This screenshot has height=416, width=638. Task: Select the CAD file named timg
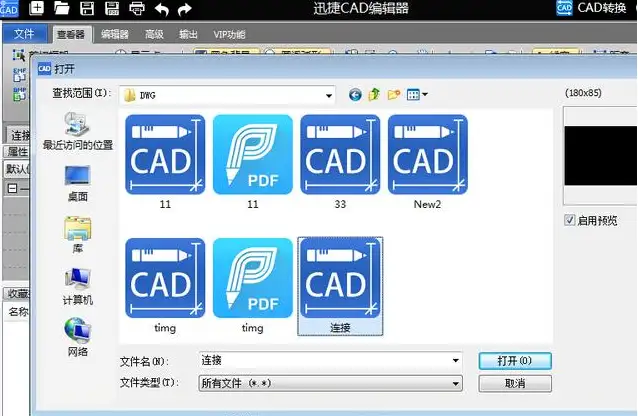[x=165, y=286]
